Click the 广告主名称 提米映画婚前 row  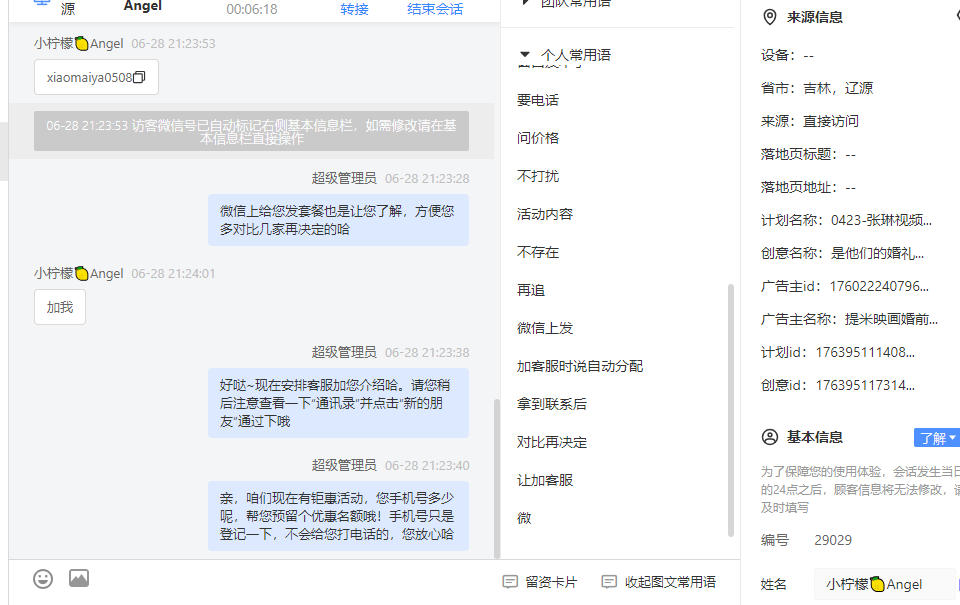(x=849, y=320)
